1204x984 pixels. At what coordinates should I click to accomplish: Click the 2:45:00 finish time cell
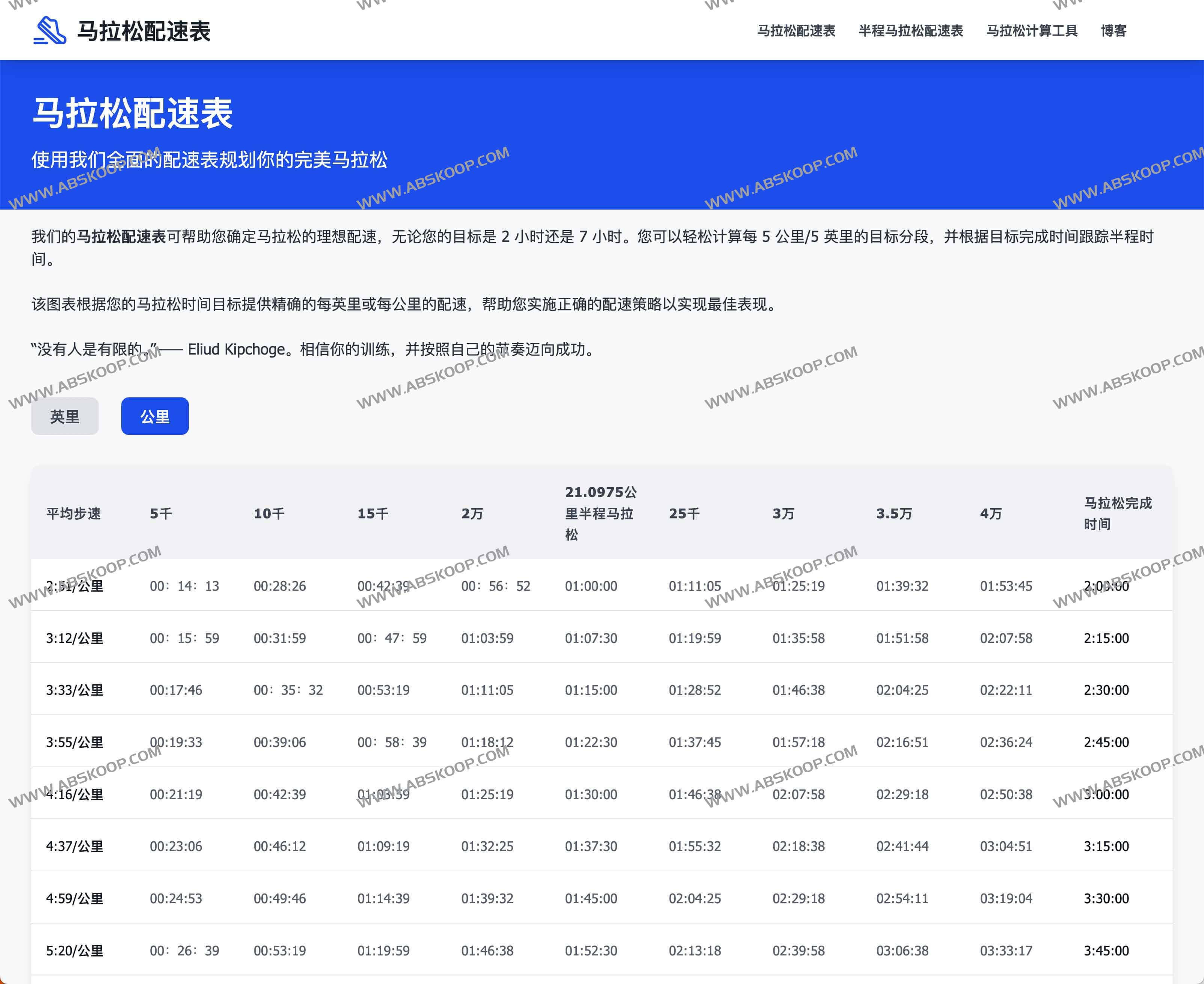(x=1106, y=743)
